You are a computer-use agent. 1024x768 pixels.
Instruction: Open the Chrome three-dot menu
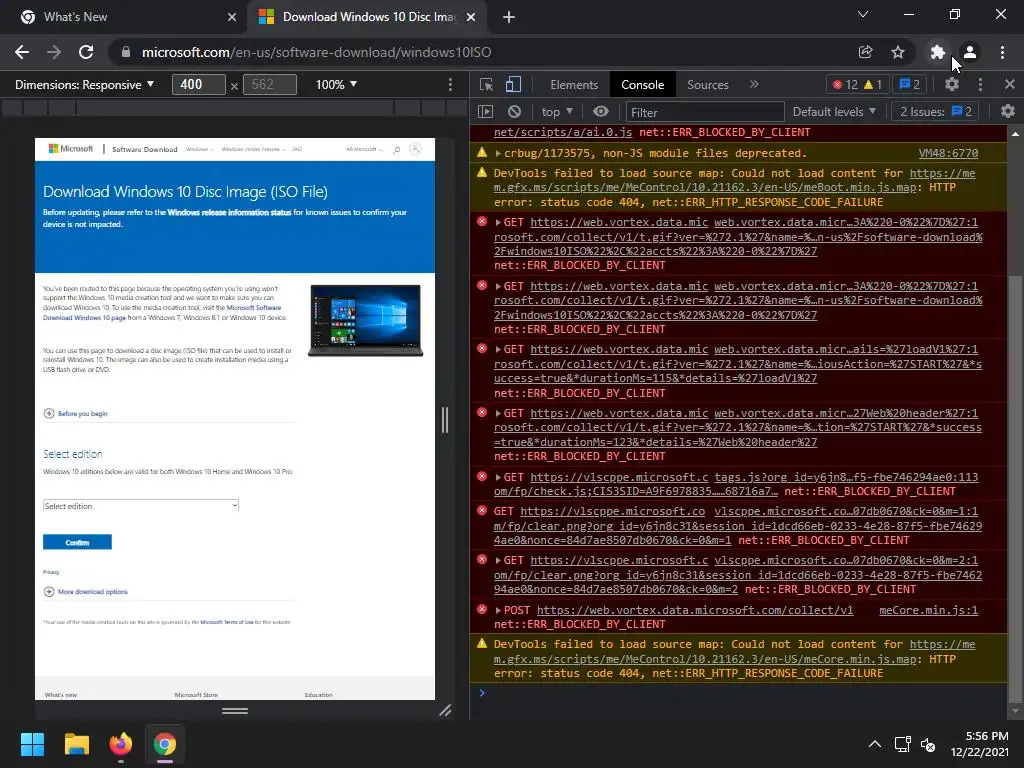pos(1002,52)
